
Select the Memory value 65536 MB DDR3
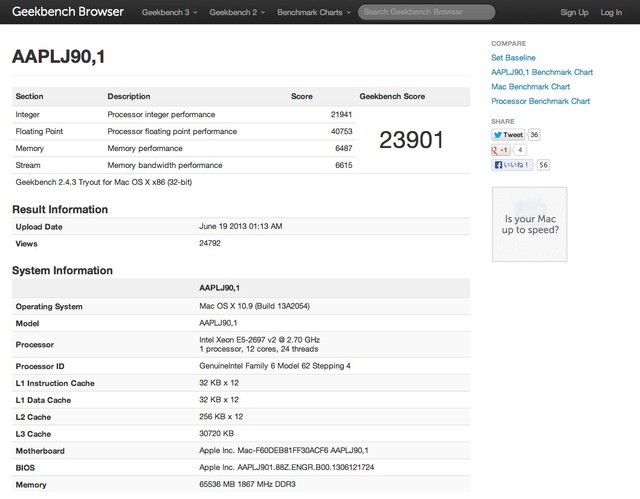tap(247, 484)
